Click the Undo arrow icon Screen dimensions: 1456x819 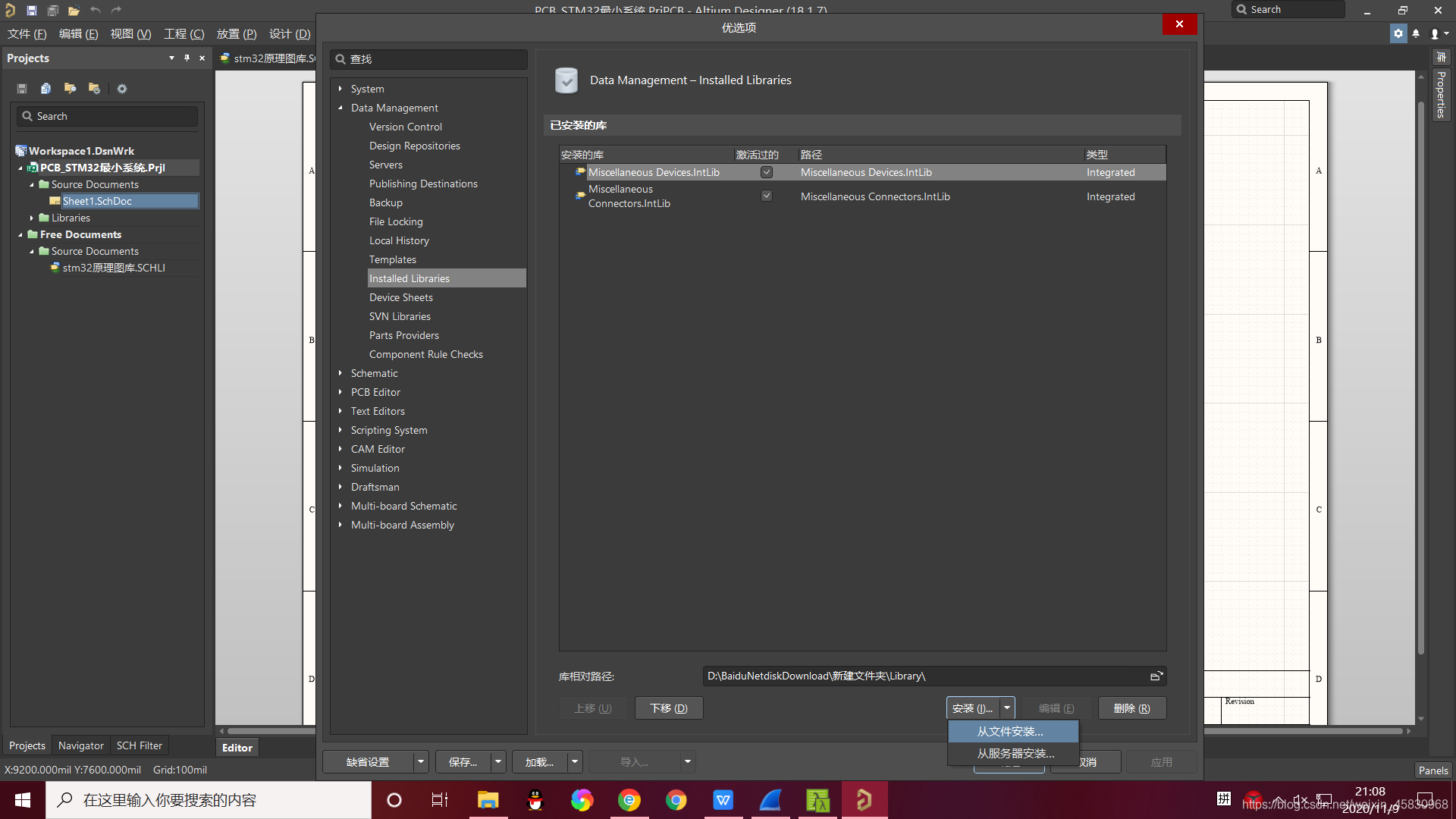[x=95, y=10]
